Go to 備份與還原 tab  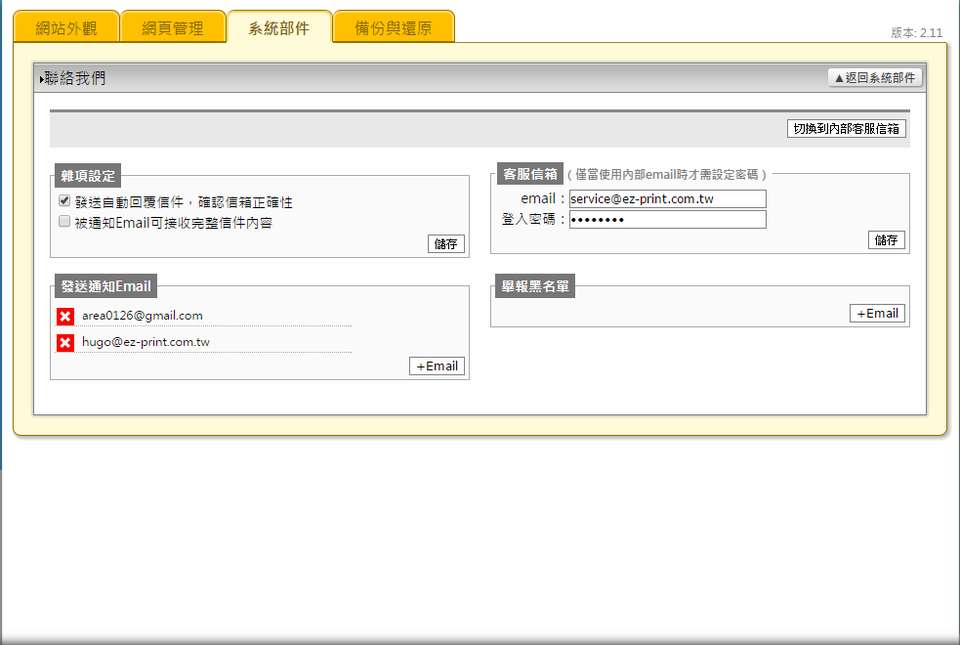[x=393, y=28]
